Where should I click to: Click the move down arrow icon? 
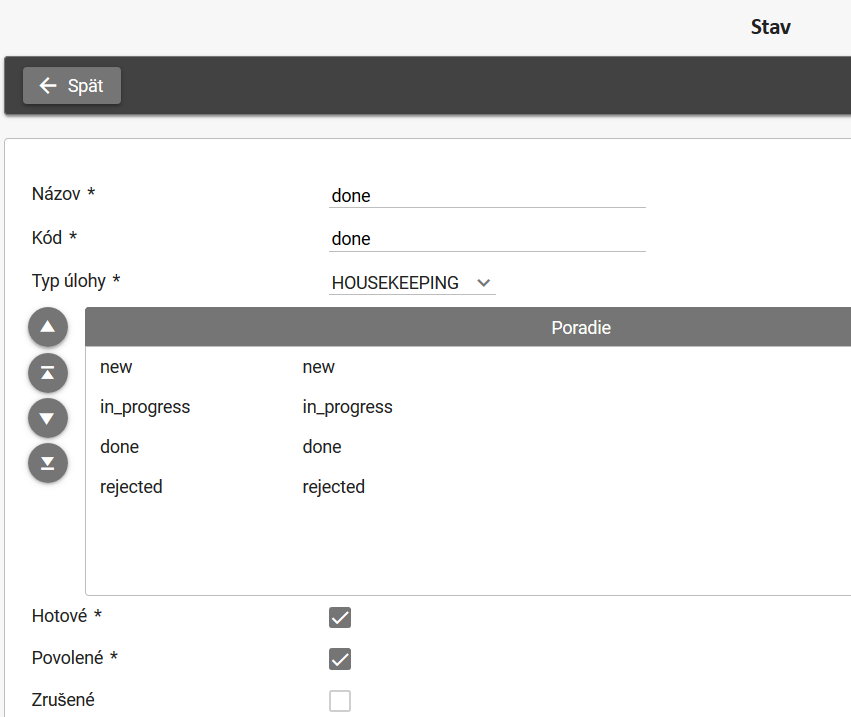point(48,418)
